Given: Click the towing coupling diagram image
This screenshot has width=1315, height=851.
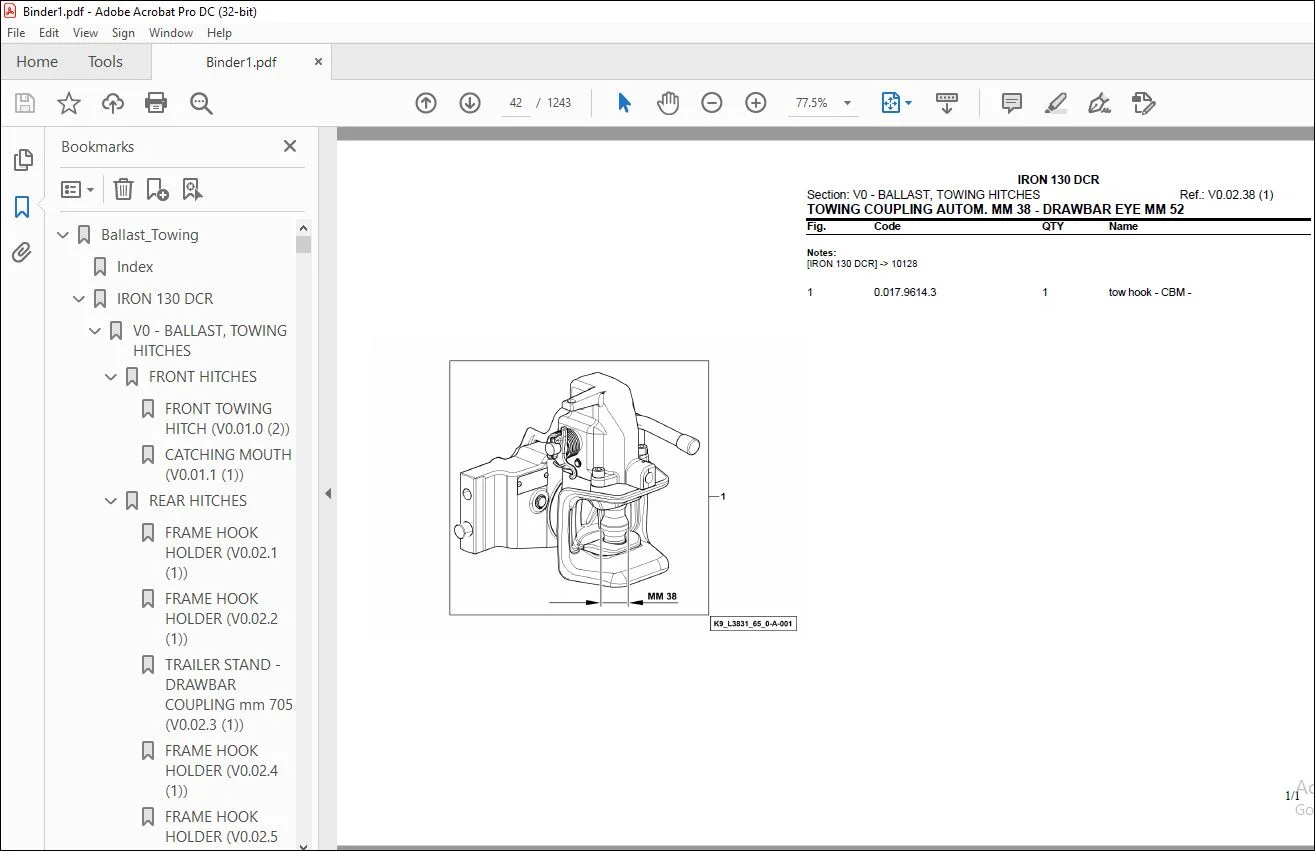Looking at the screenshot, I should point(579,488).
